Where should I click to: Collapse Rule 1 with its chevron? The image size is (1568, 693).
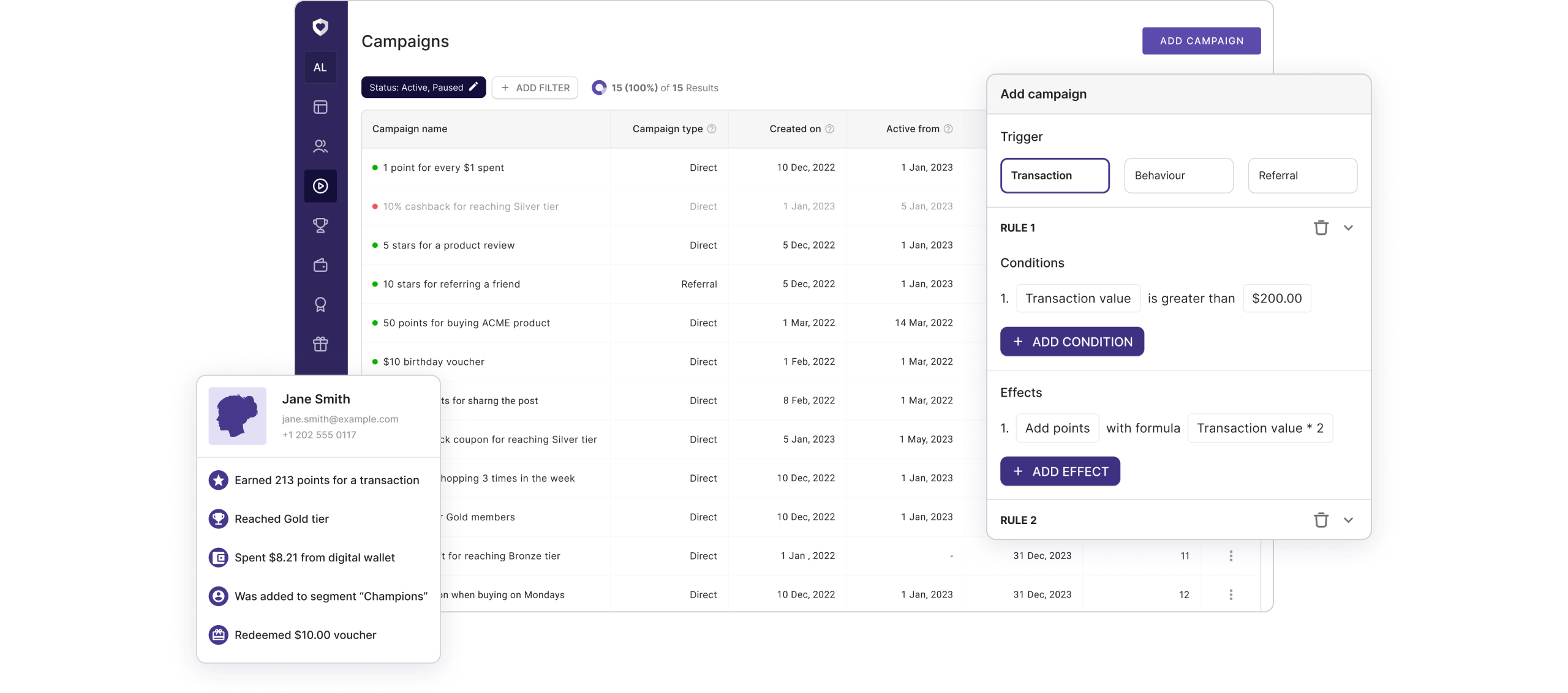tap(1348, 227)
